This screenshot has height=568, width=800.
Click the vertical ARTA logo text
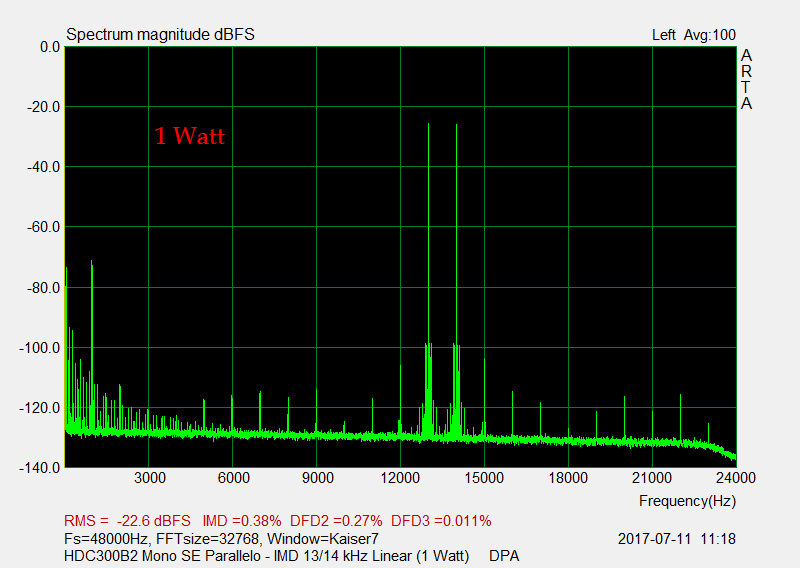coord(746,79)
